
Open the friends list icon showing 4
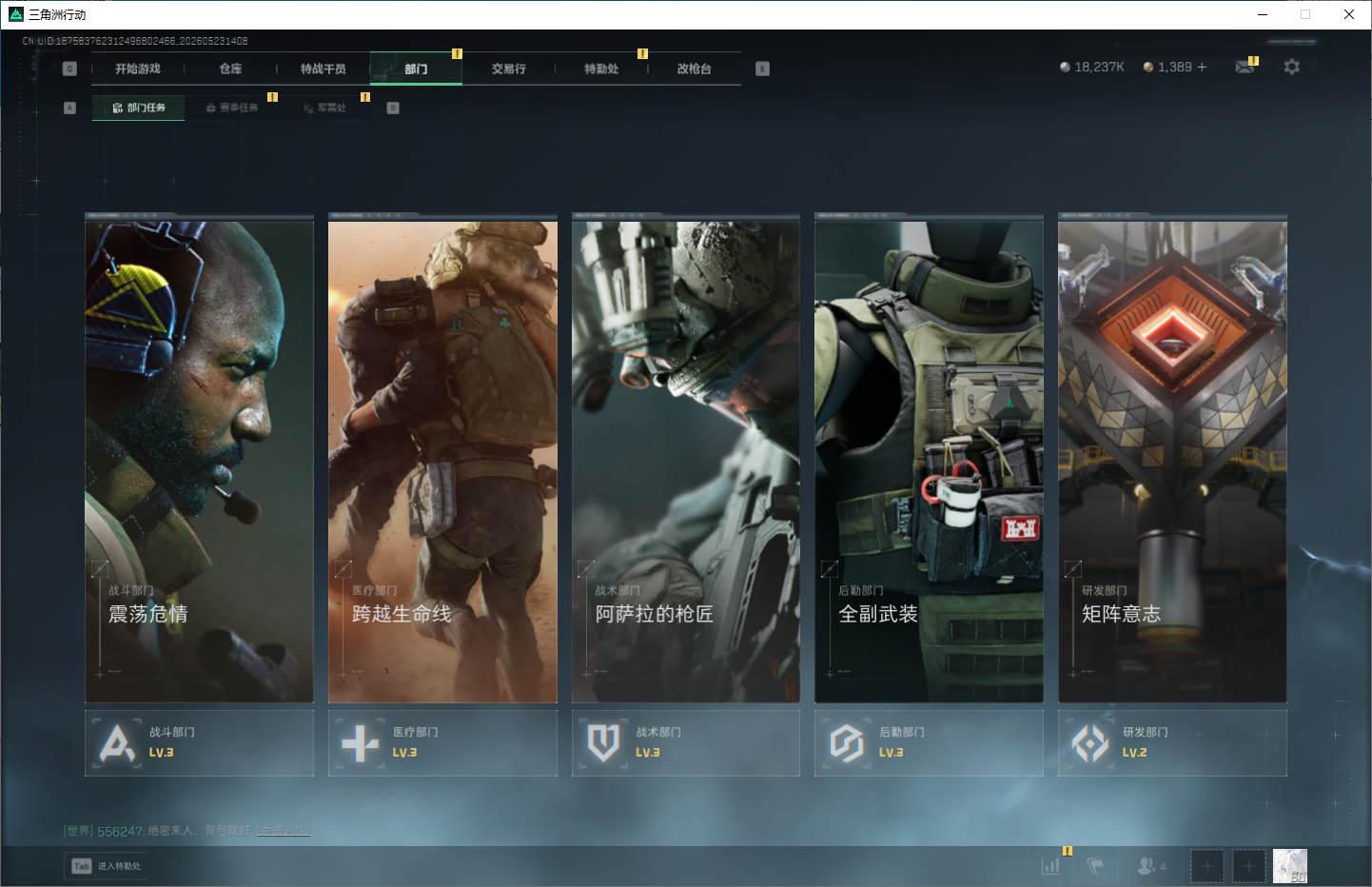(x=1151, y=866)
